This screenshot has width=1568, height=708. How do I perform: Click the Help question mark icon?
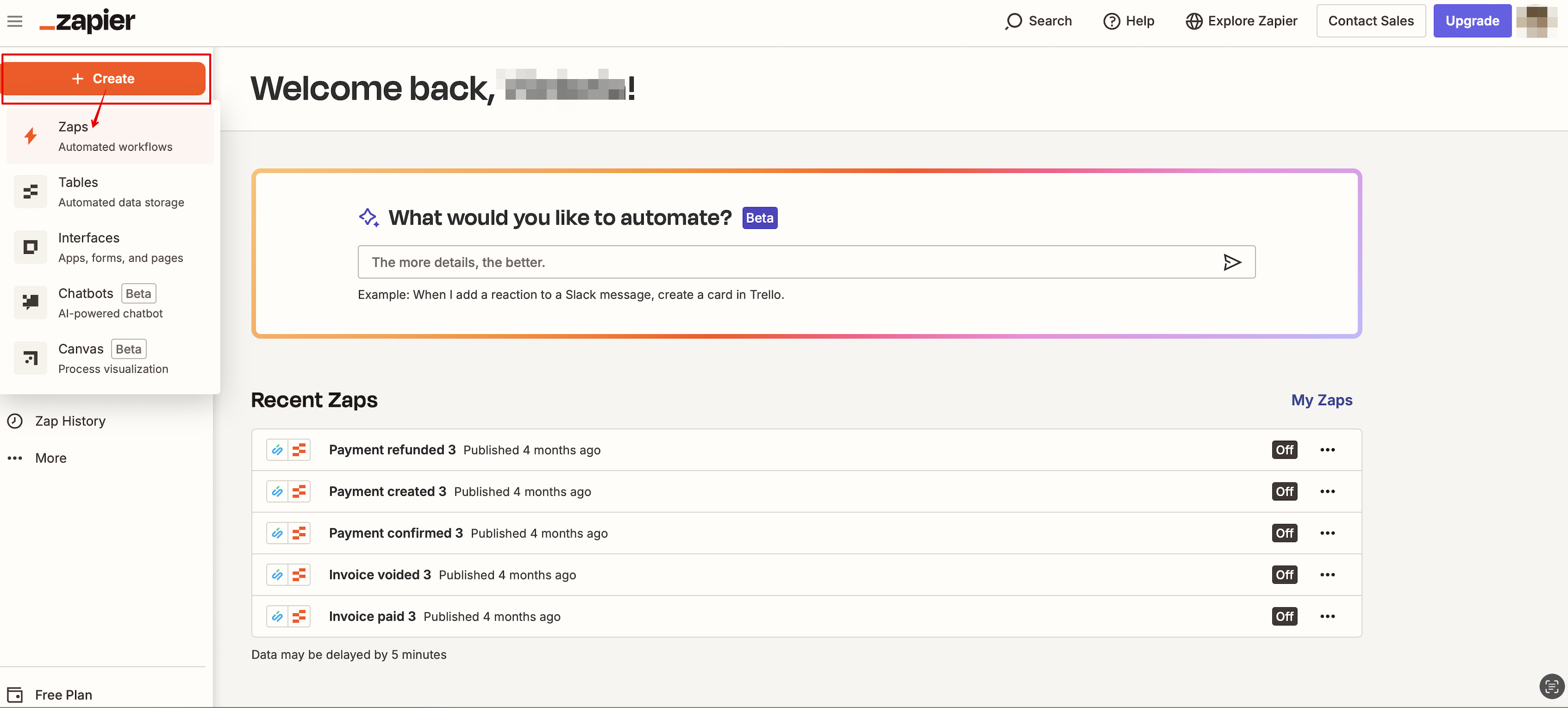tap(1112, 21)
